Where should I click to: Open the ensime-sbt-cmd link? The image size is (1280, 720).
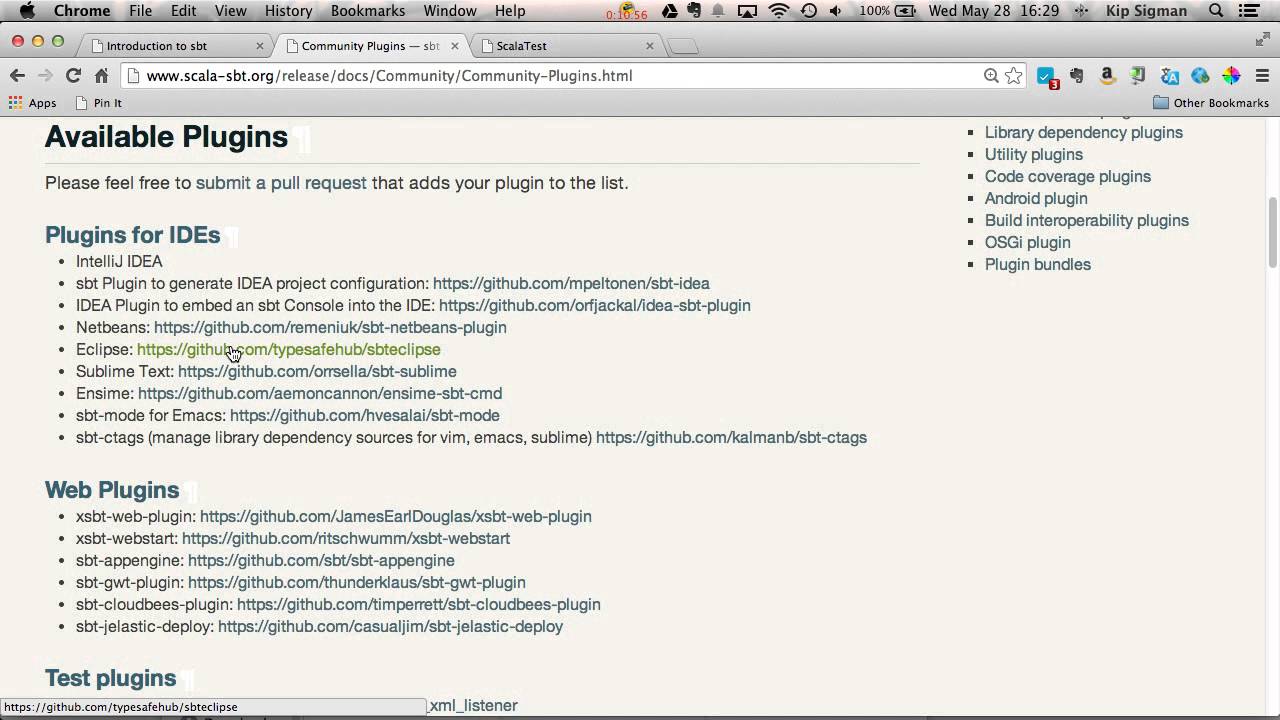click(320, 394)
